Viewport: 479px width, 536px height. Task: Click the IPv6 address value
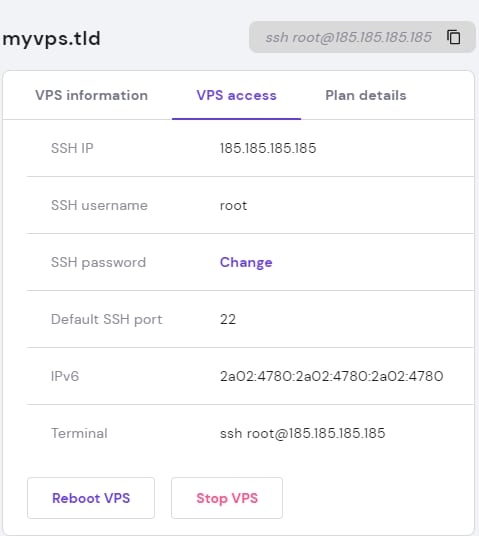(332, 376)
